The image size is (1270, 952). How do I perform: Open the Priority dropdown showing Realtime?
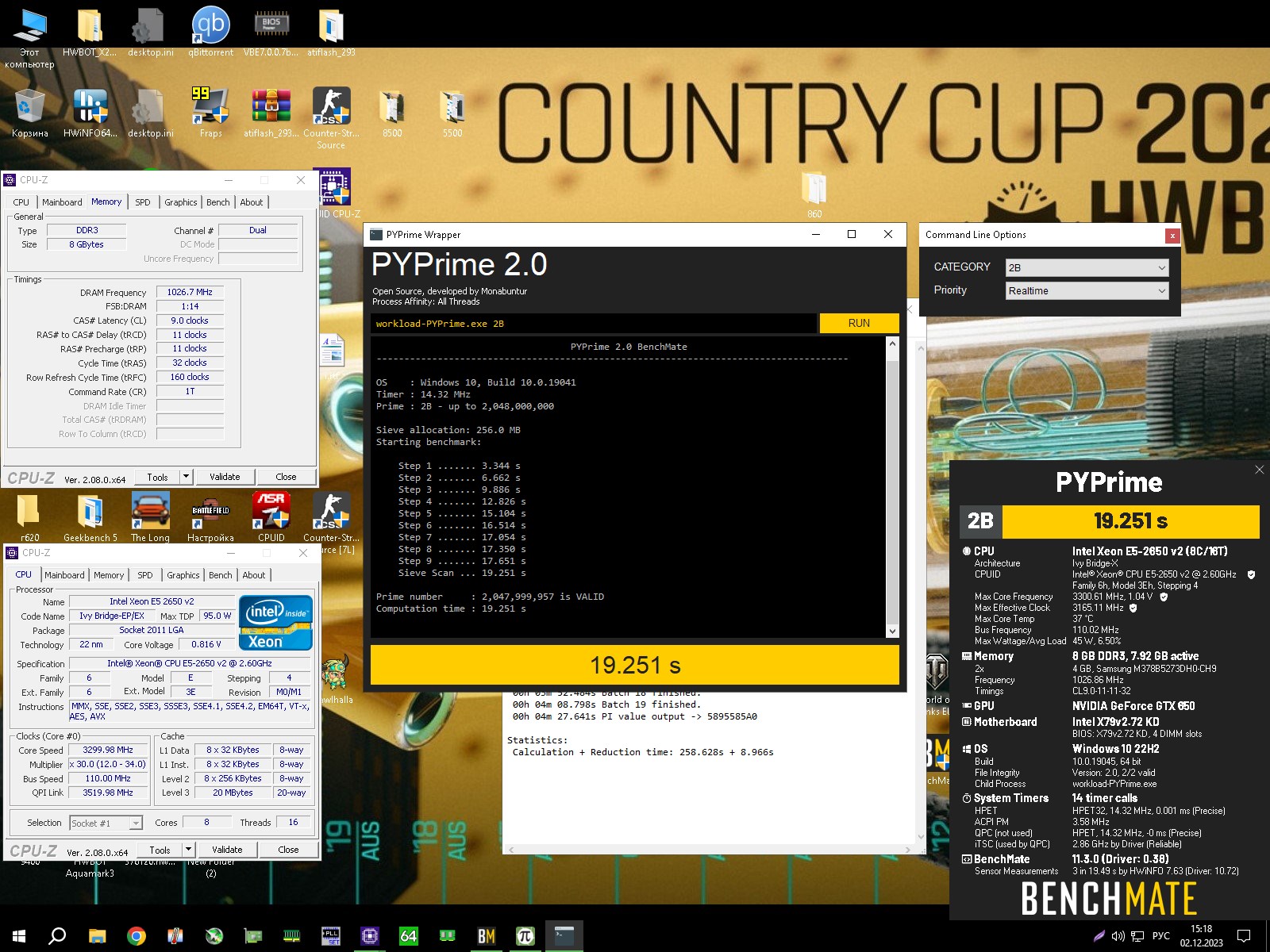pos(1087,290)
